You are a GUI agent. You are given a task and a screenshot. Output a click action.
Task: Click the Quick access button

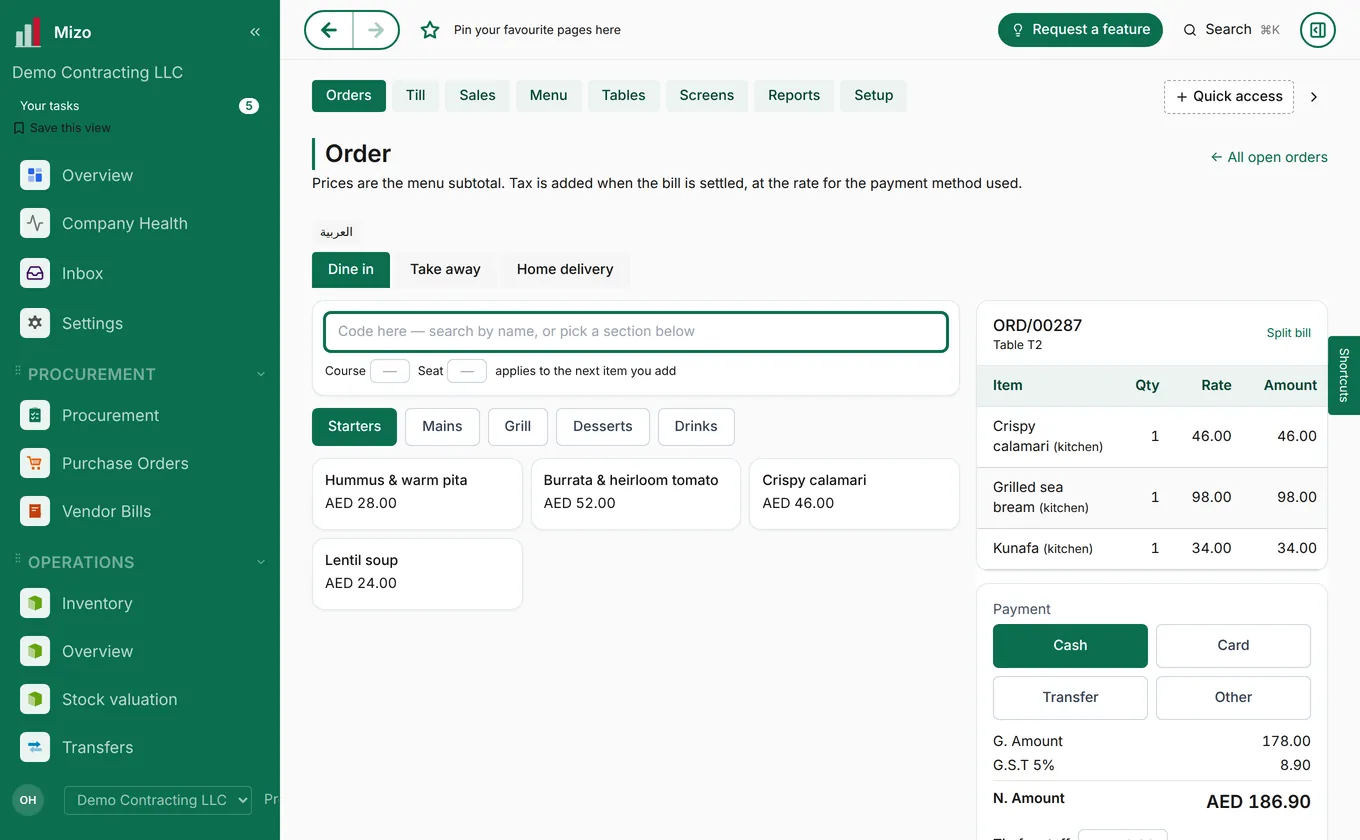click(x=1229, y=97)
